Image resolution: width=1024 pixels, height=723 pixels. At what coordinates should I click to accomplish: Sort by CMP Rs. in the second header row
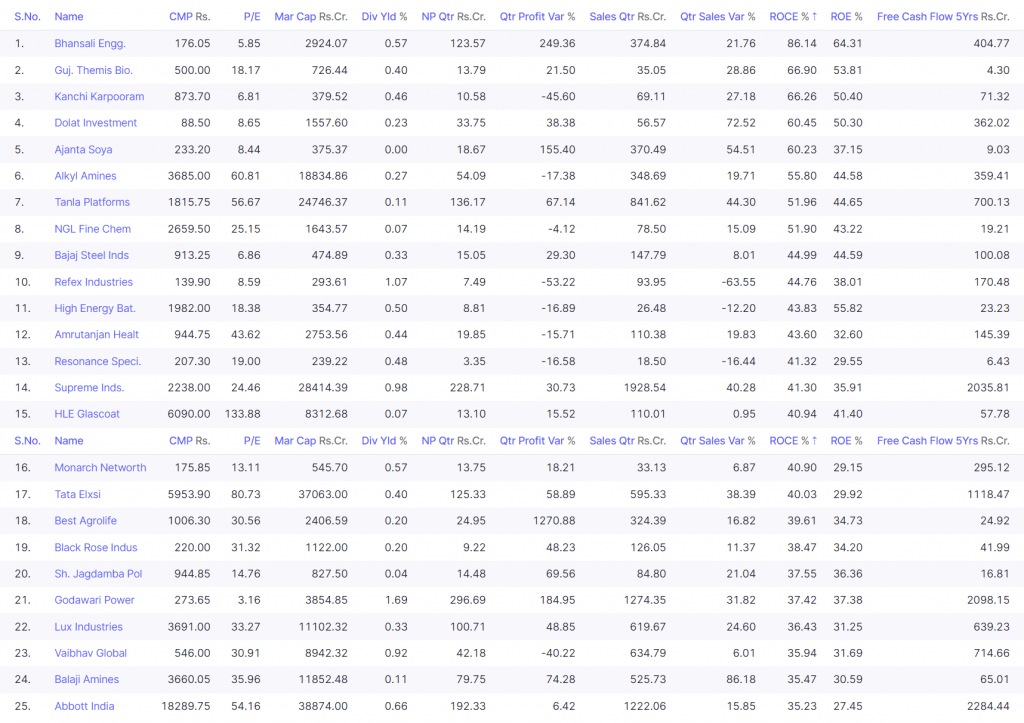pos(189,441)
